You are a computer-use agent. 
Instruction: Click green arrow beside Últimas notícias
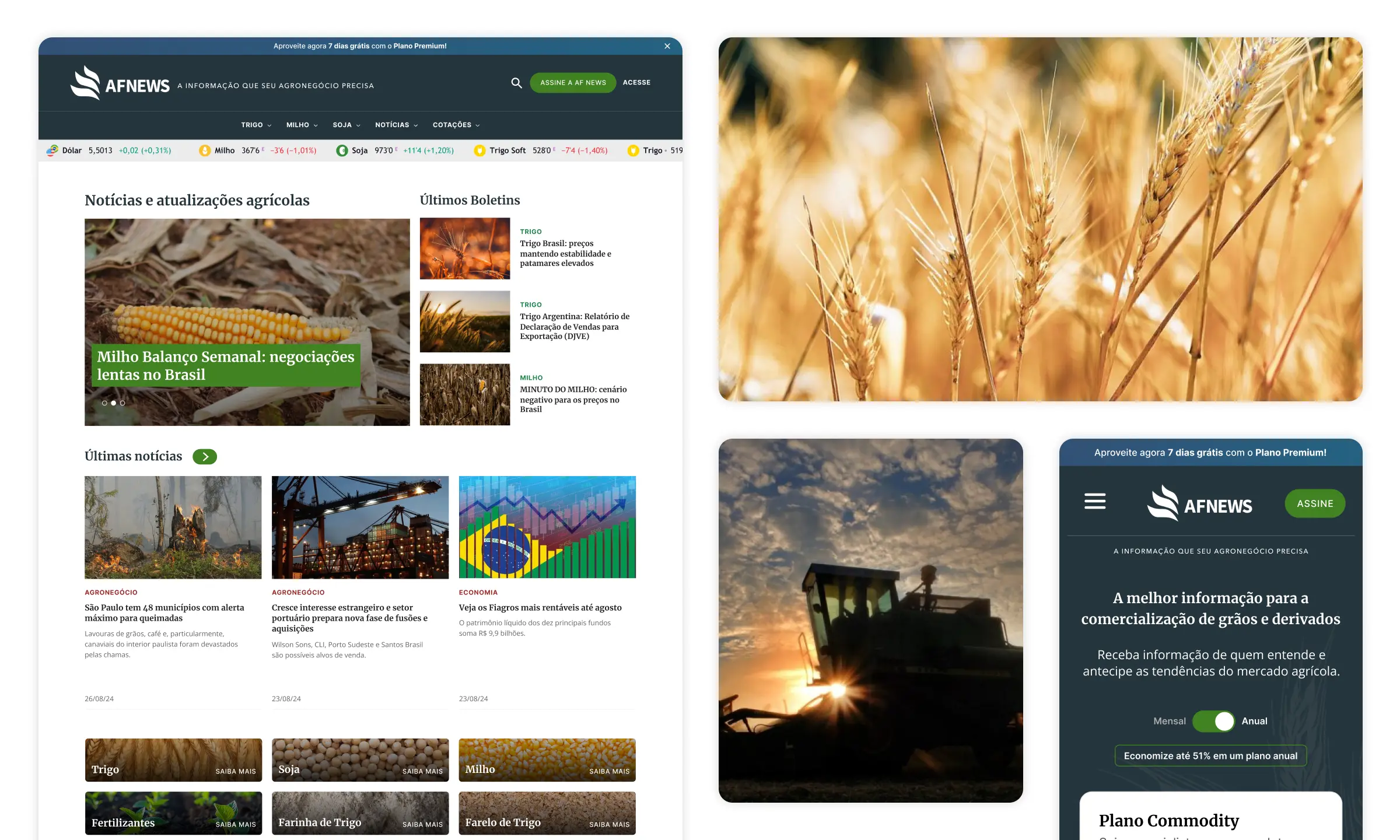pyautogui.click(x=205, y=457)
